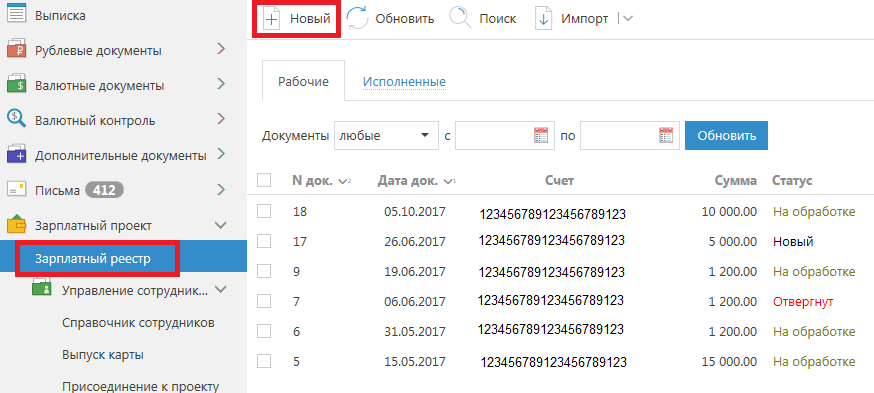Click the Обновить circular arrows toolbar icon
The image size is (874, 393).
pos(357,19)
